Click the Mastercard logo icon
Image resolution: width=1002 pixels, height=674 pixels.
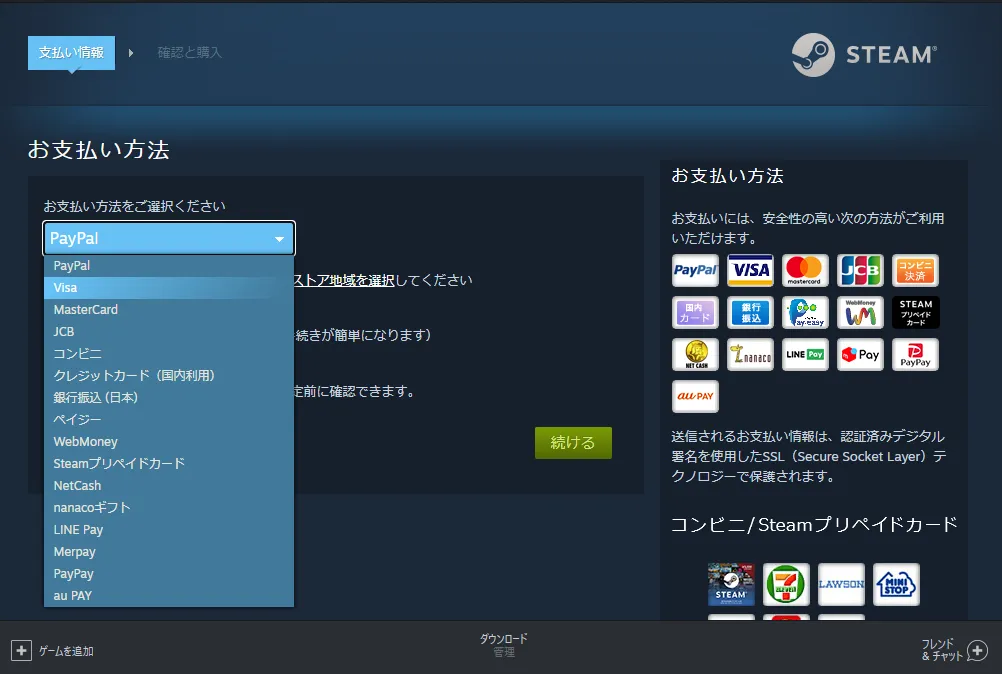coord(805,270)
